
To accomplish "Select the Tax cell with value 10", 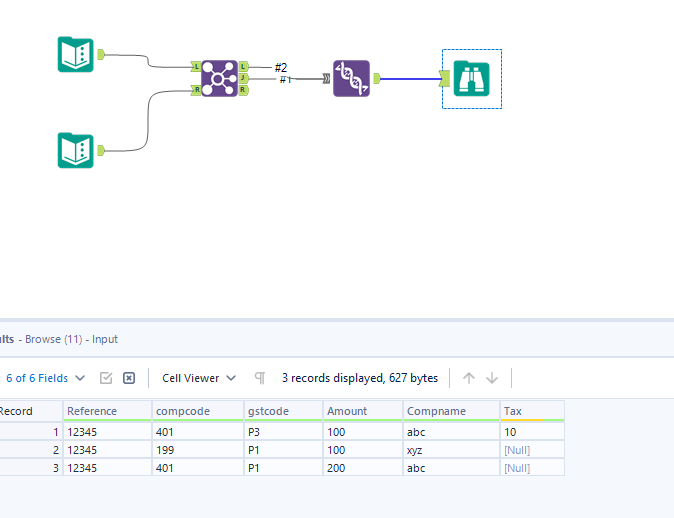I will click(532, 431).
